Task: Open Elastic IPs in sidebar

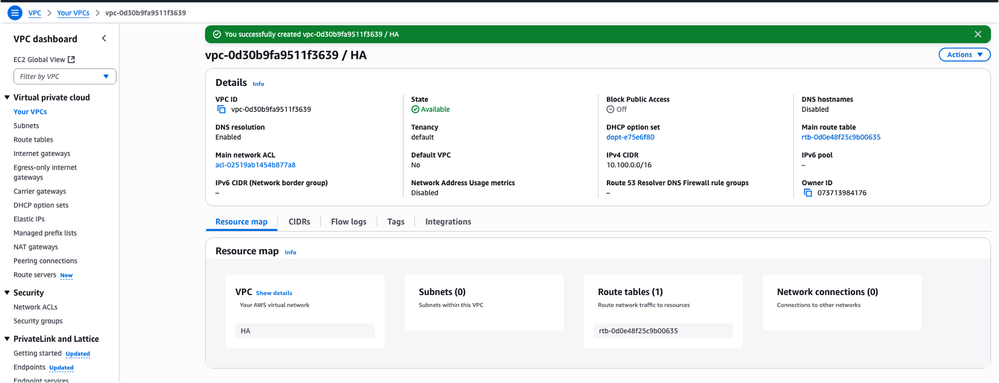Action: tap(28, 219)
